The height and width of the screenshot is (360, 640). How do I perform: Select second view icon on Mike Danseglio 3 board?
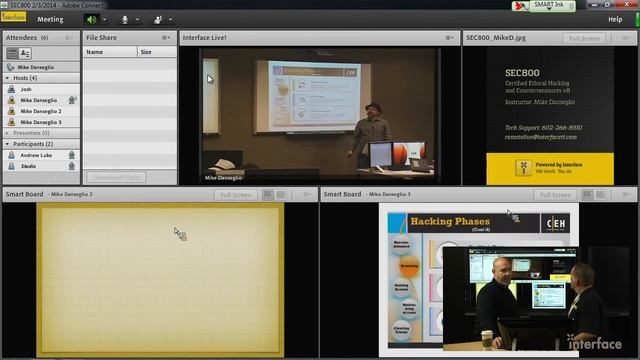[x=600, y=195]
